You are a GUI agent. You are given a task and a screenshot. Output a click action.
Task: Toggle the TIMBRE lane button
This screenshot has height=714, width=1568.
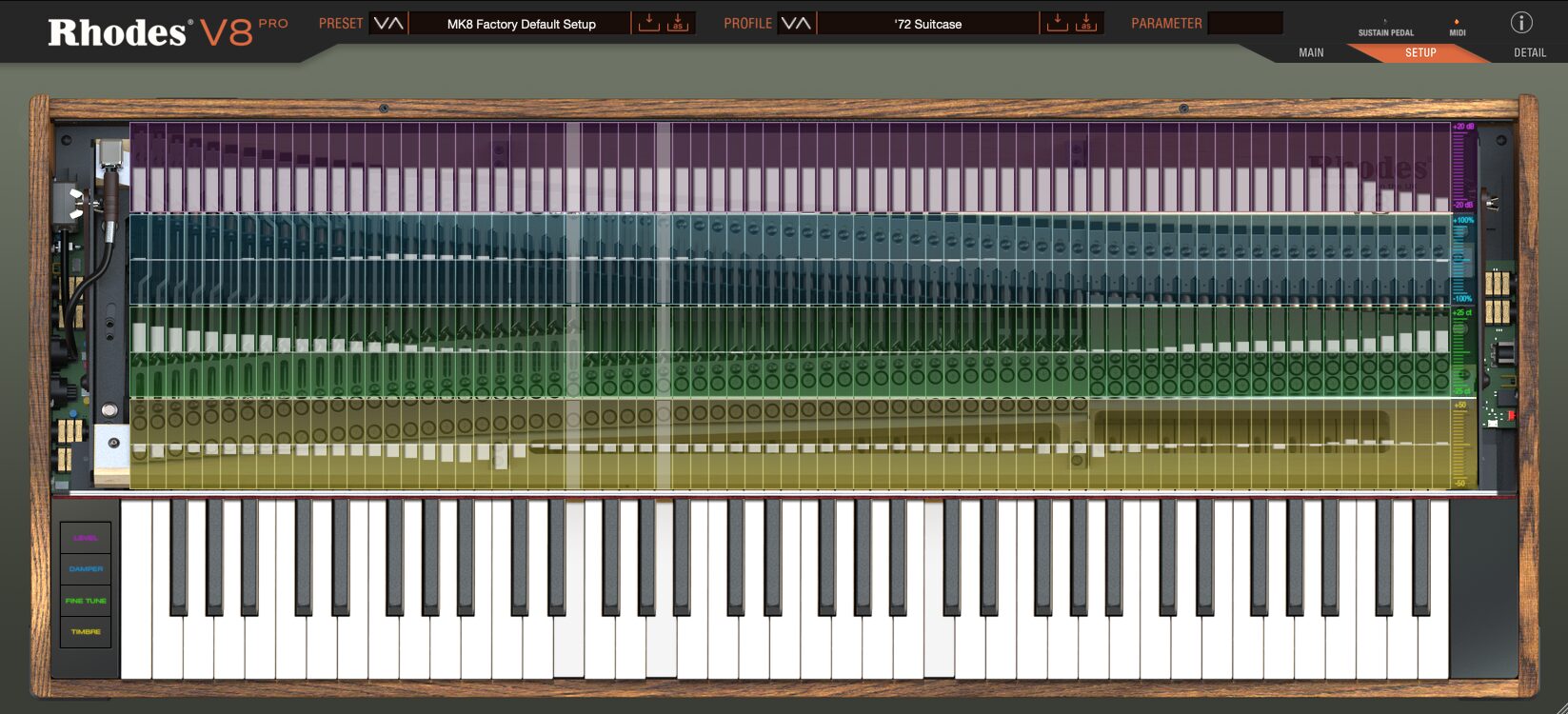86,632
